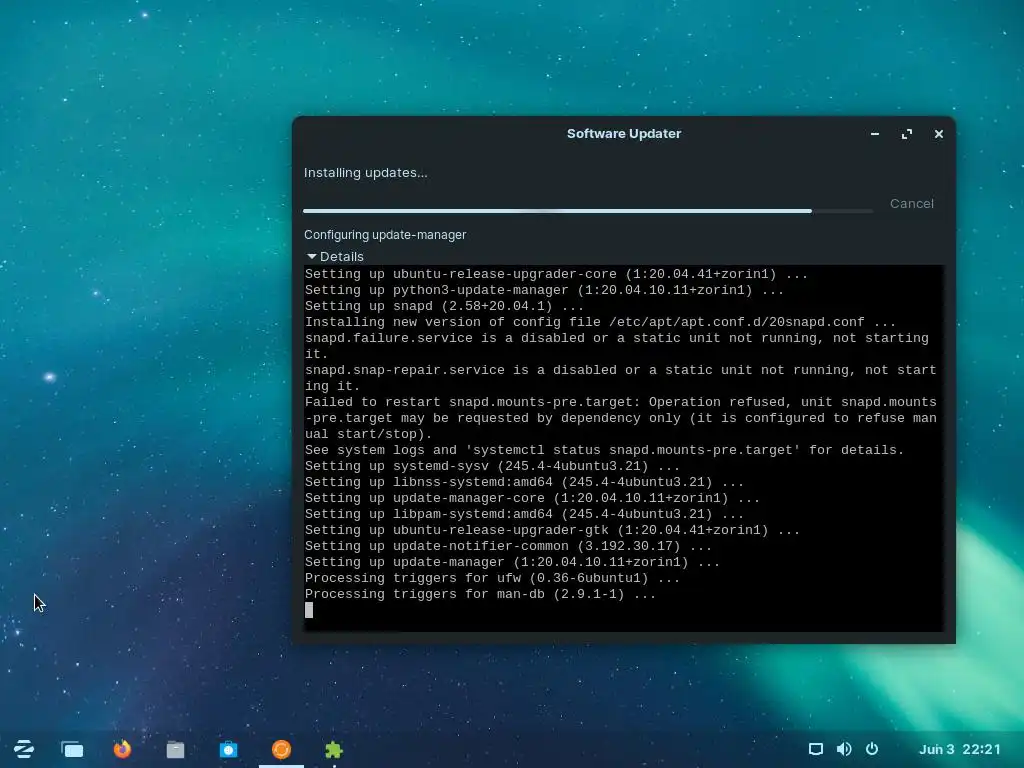Open the clock showing Jun 3 22:21
Viewport: 1024px width, 768px height.
(959, 749)
